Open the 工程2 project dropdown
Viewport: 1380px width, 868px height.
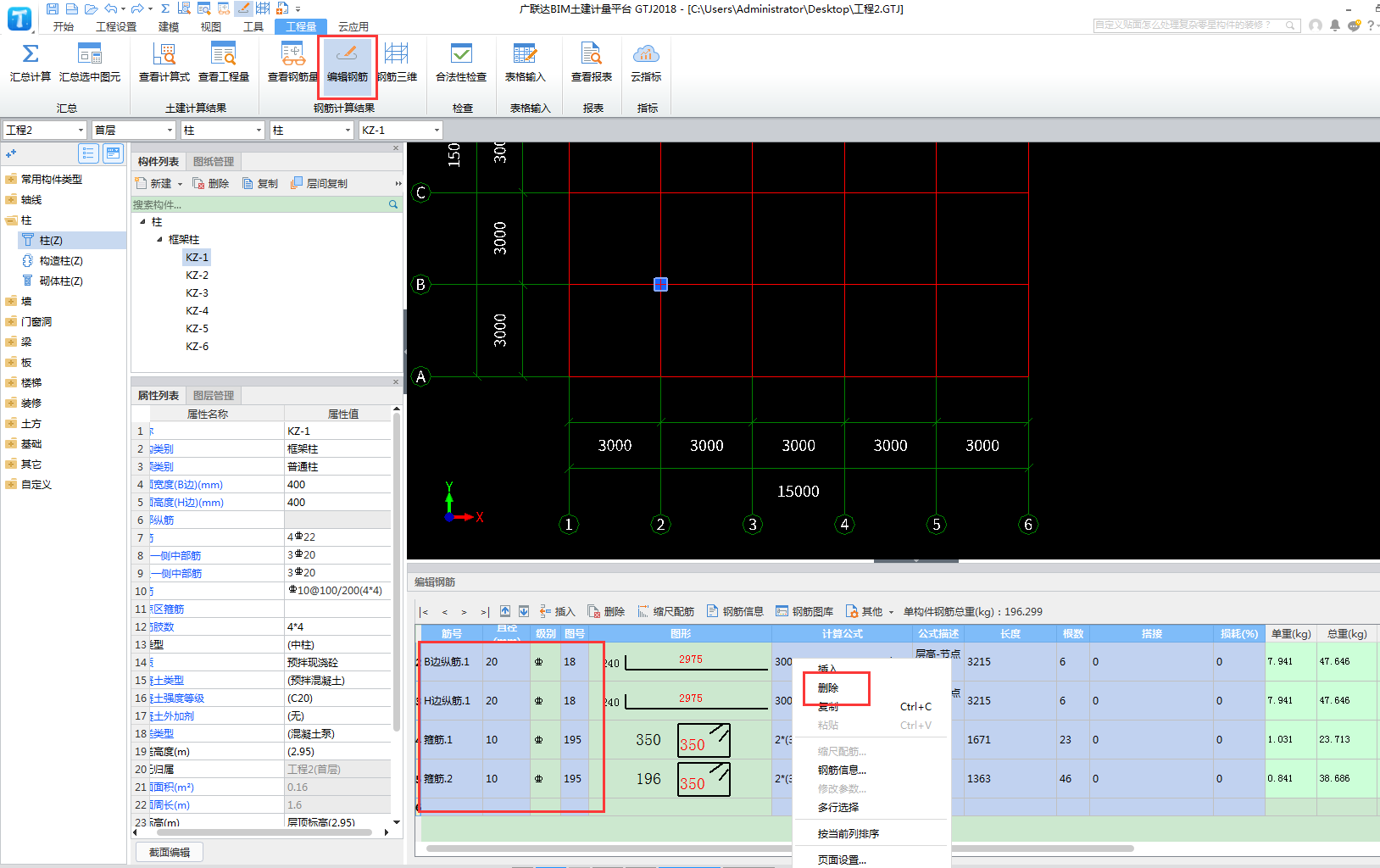point(45,130)
